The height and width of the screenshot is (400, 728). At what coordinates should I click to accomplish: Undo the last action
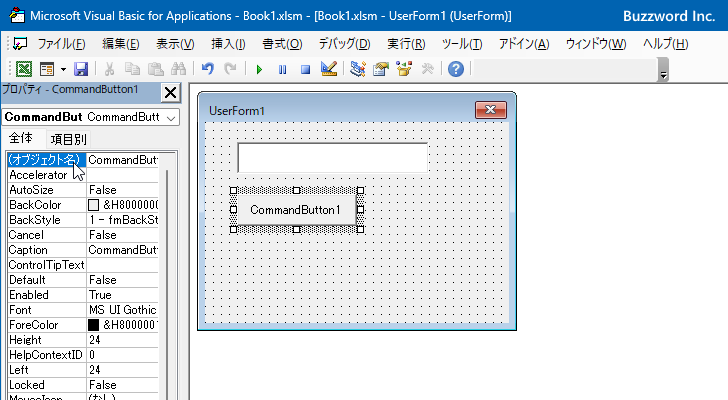(208, 69)
